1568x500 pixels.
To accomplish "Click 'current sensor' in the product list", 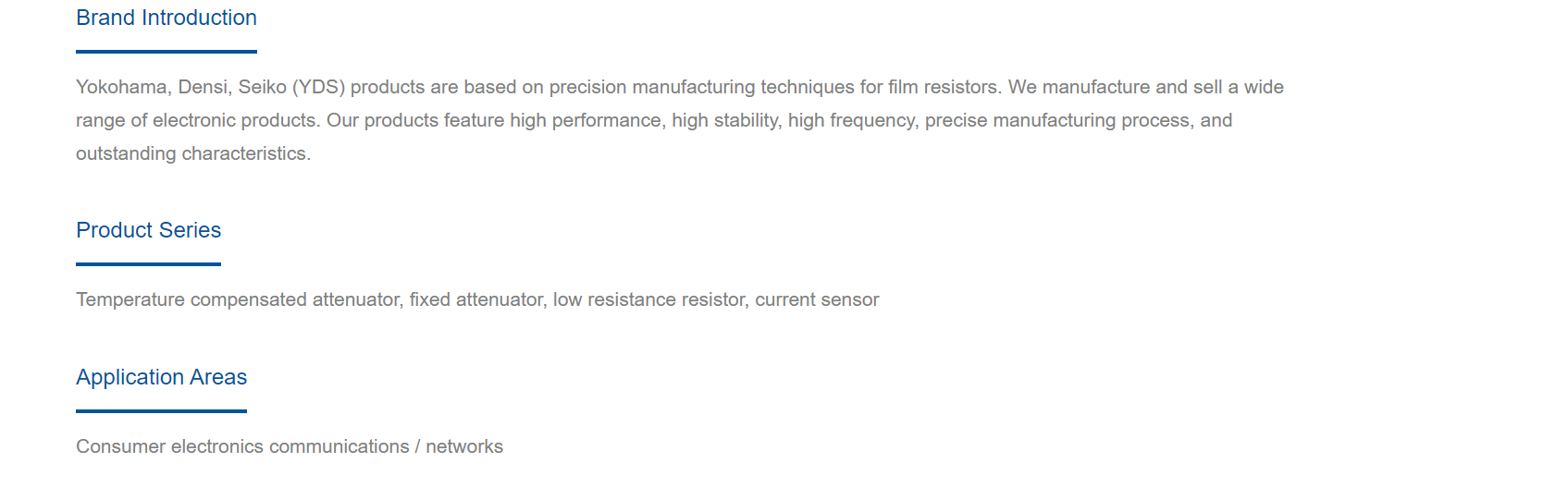I will [817, 299].
